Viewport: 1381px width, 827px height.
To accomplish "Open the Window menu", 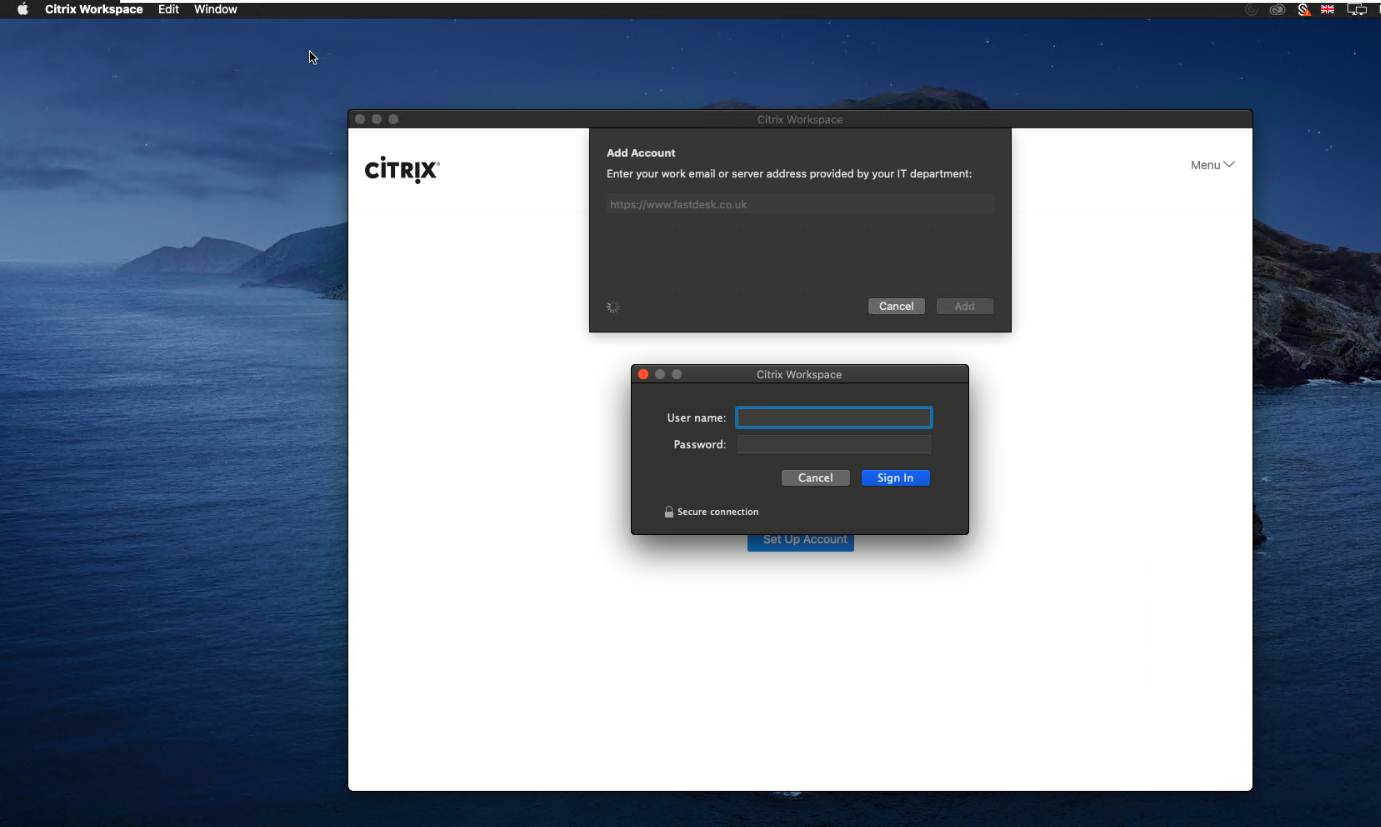I will [216, 9].
